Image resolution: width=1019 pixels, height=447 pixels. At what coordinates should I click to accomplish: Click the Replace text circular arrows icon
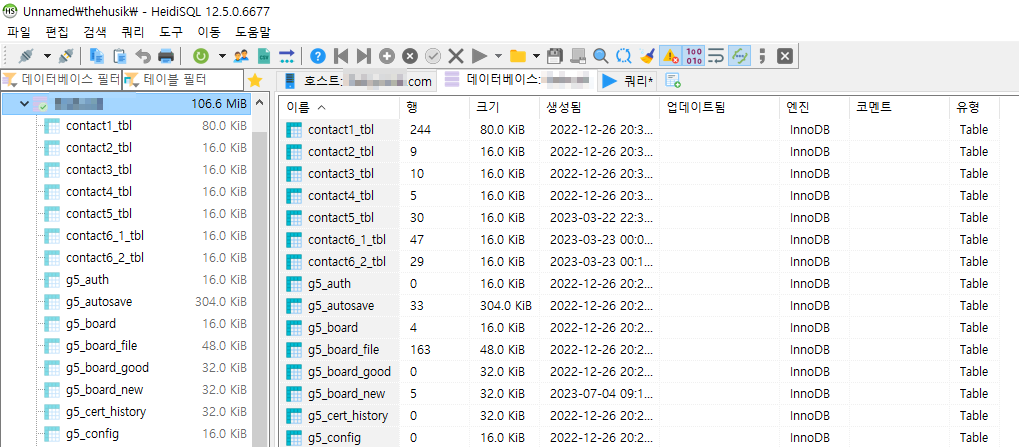point(624,56)
